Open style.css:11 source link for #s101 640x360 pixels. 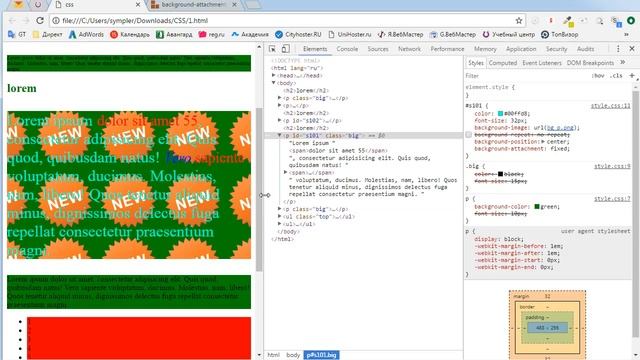click(x=611, y=106)
